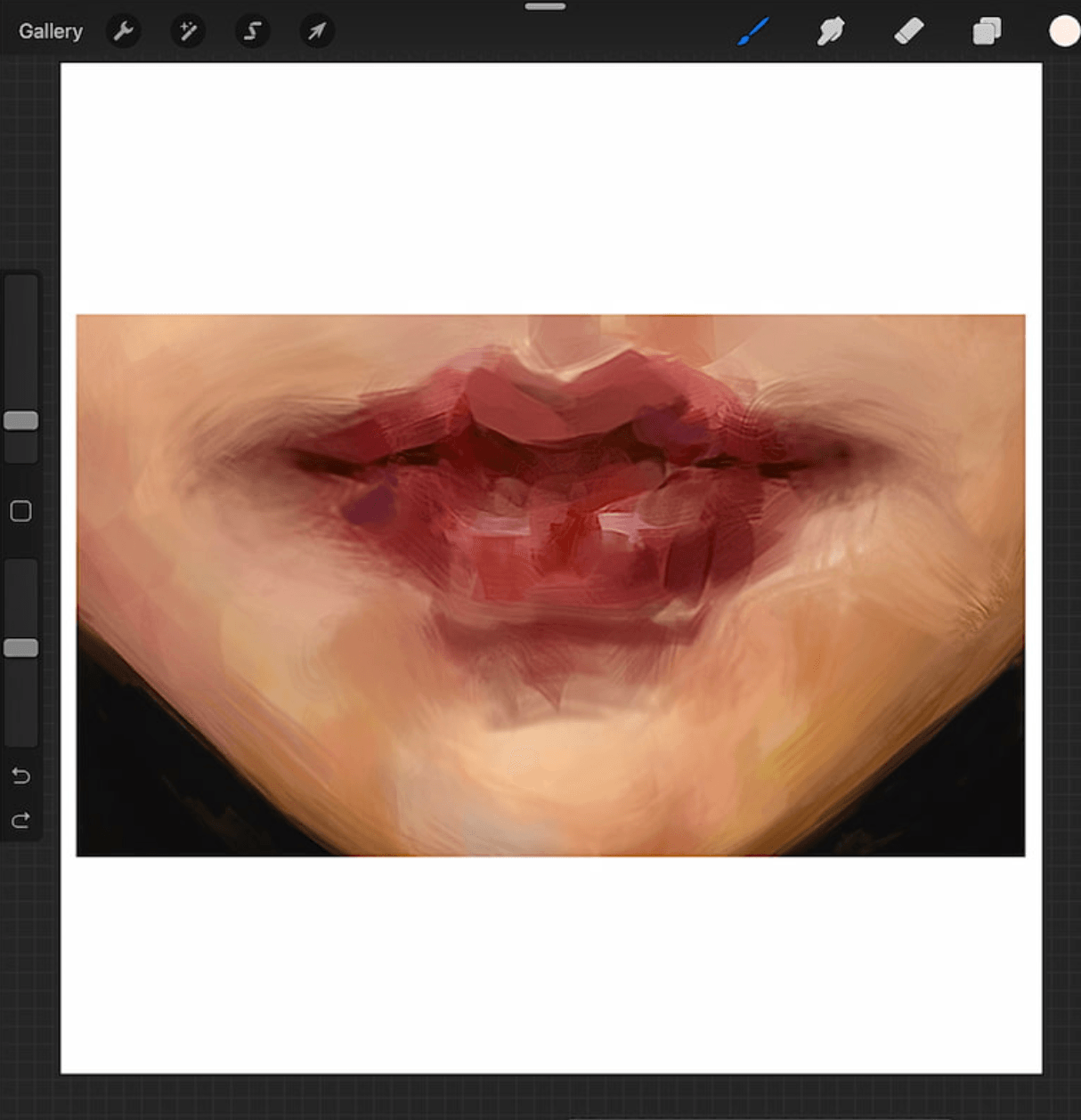
Task: Activate the Transform arrow tool
Action: coord(317,31)
